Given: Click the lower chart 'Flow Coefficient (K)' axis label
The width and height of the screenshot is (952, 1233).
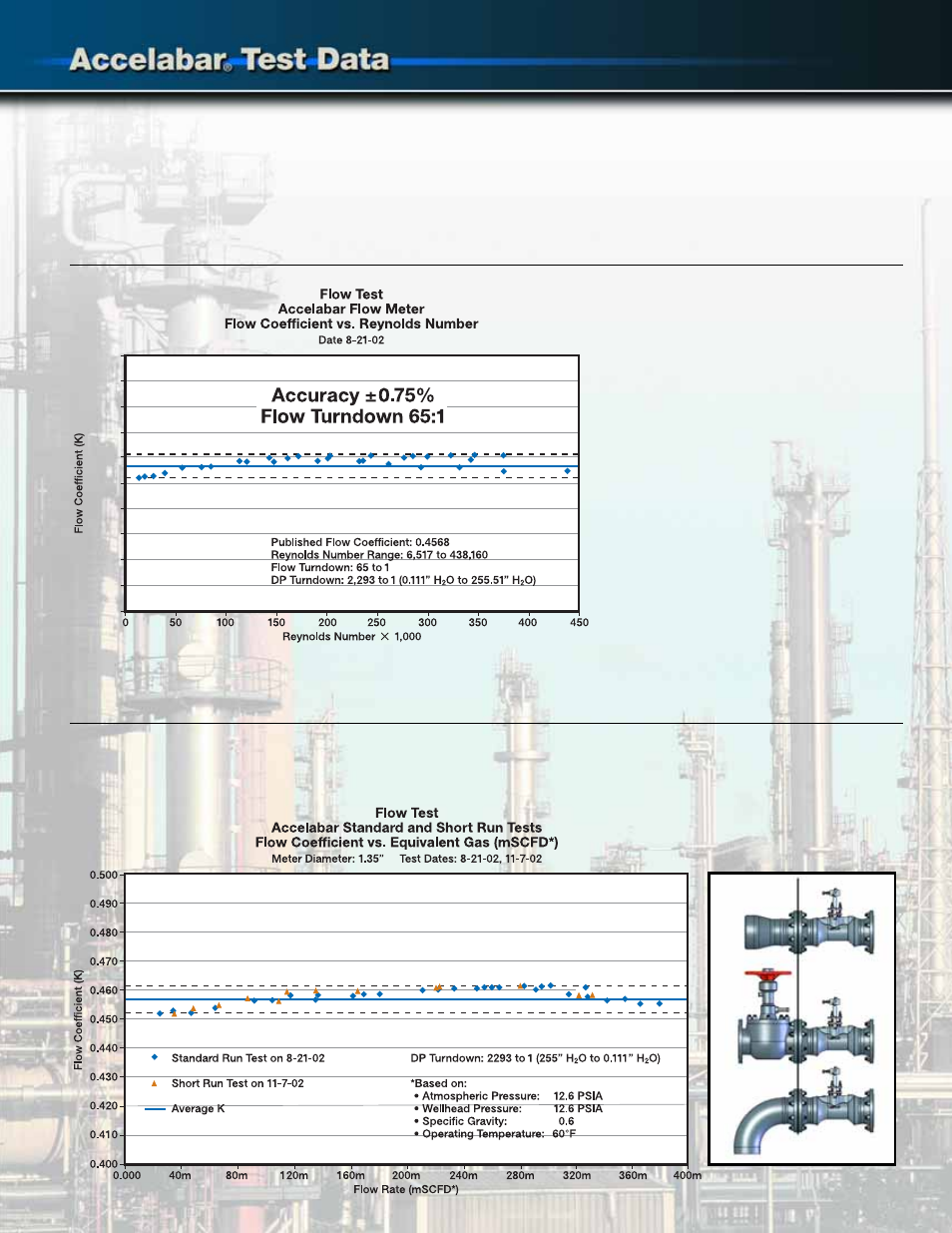Looking at the screenshot, I should coord(79,1019).
